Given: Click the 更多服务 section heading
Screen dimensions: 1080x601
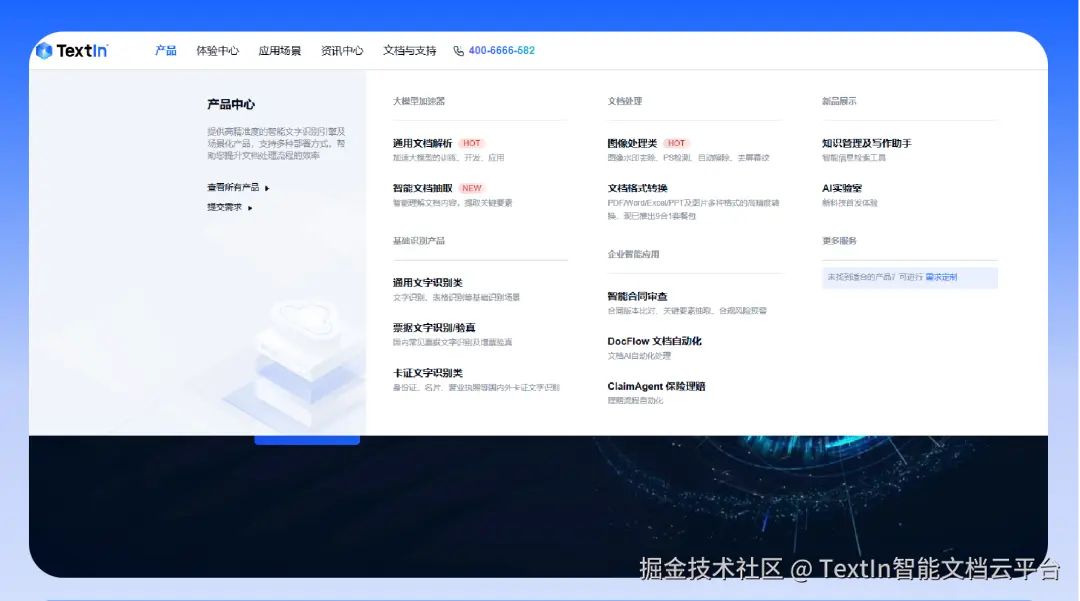Looking at the screenshot, I should 839,241.
